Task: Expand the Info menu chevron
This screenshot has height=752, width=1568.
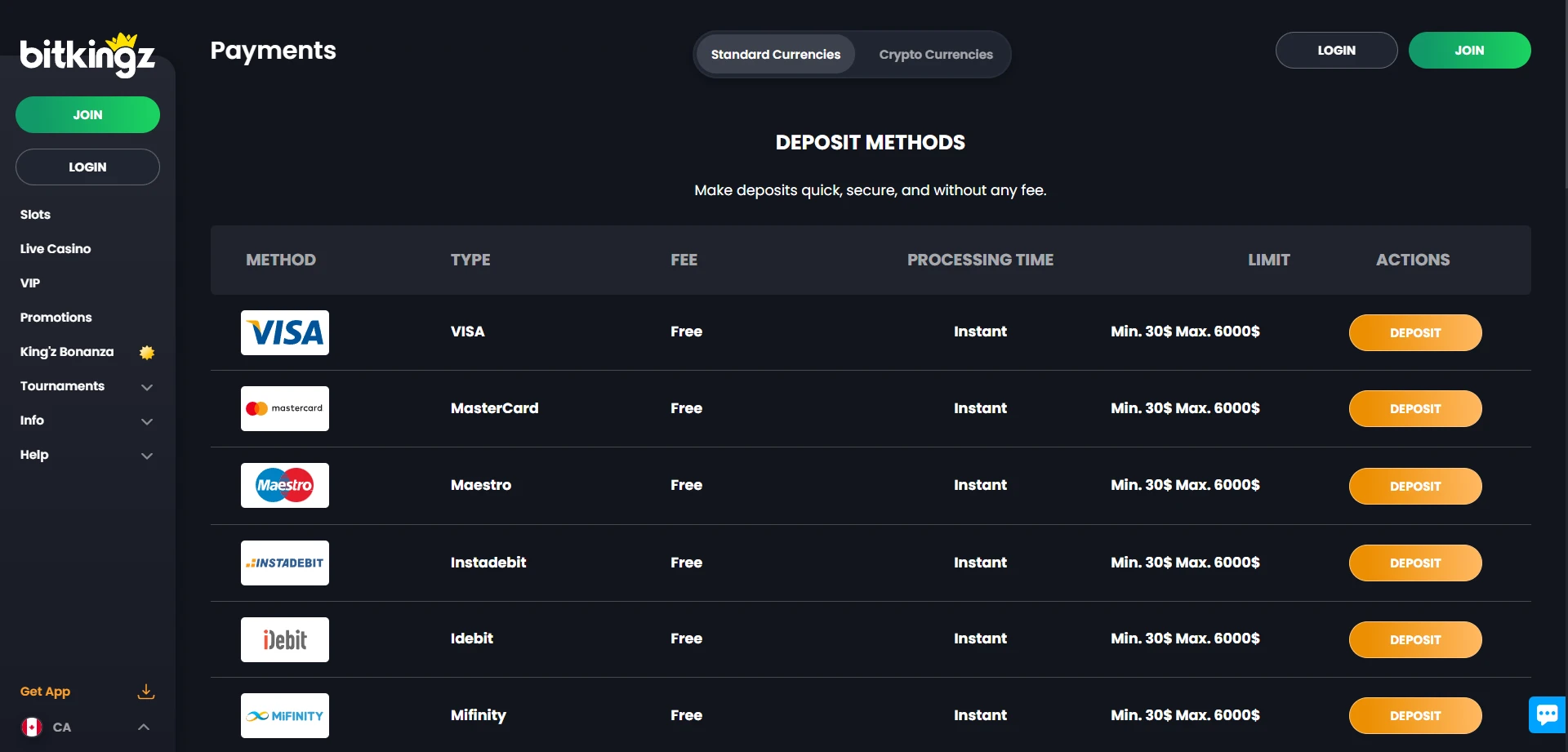Action: click(147, 421)
